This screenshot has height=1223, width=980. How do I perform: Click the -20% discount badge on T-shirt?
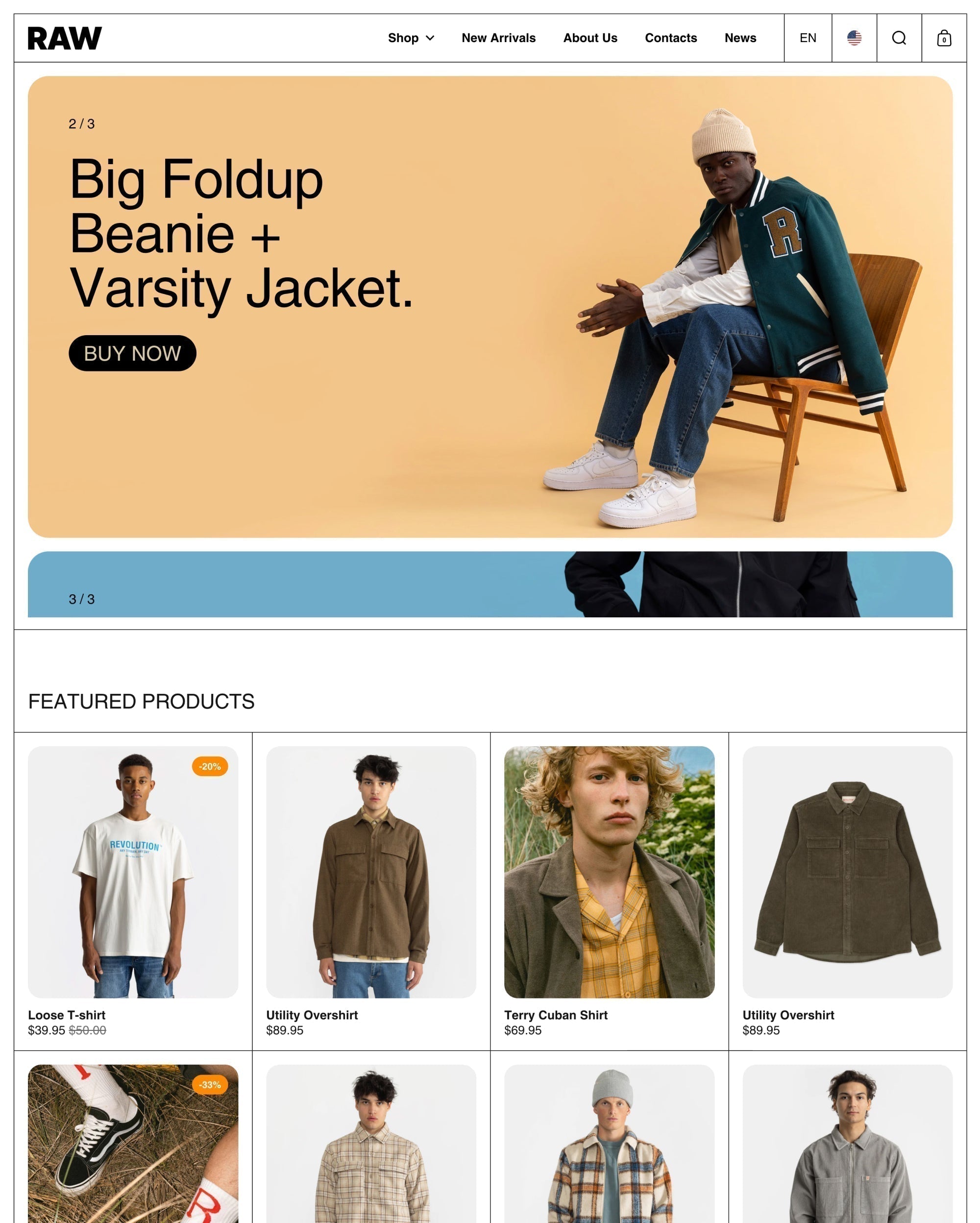pyautogui.click(x=209, y=766)
